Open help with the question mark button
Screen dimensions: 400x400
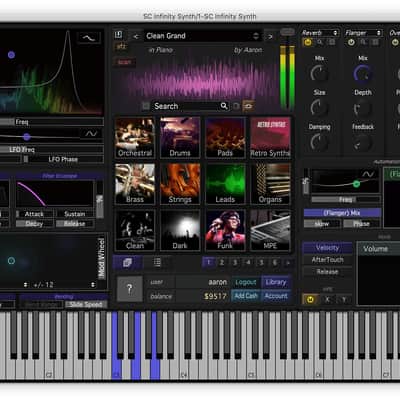[130, 289]
